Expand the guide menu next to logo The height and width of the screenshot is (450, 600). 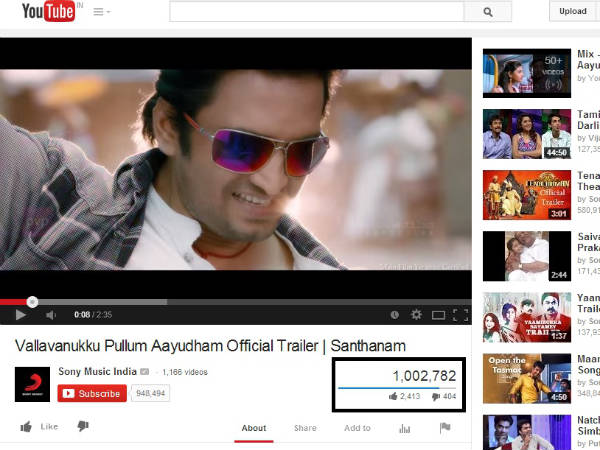[102, 12]
